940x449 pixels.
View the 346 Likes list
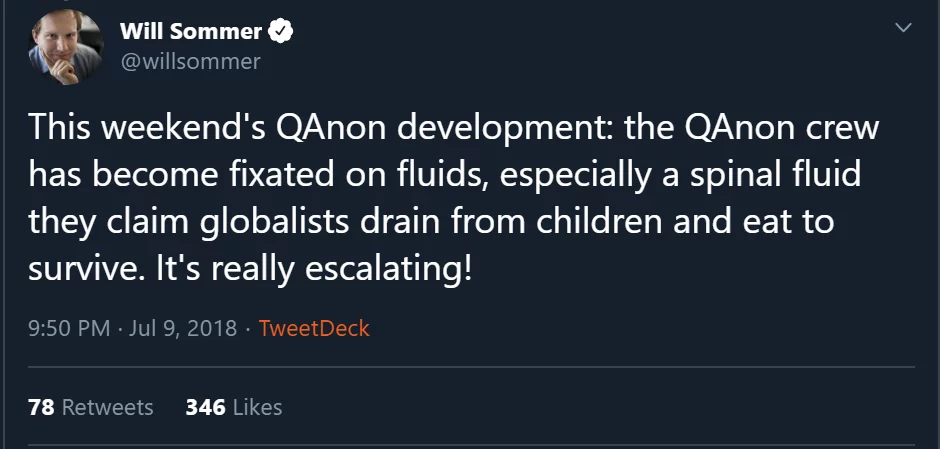[x=234, y=407]
